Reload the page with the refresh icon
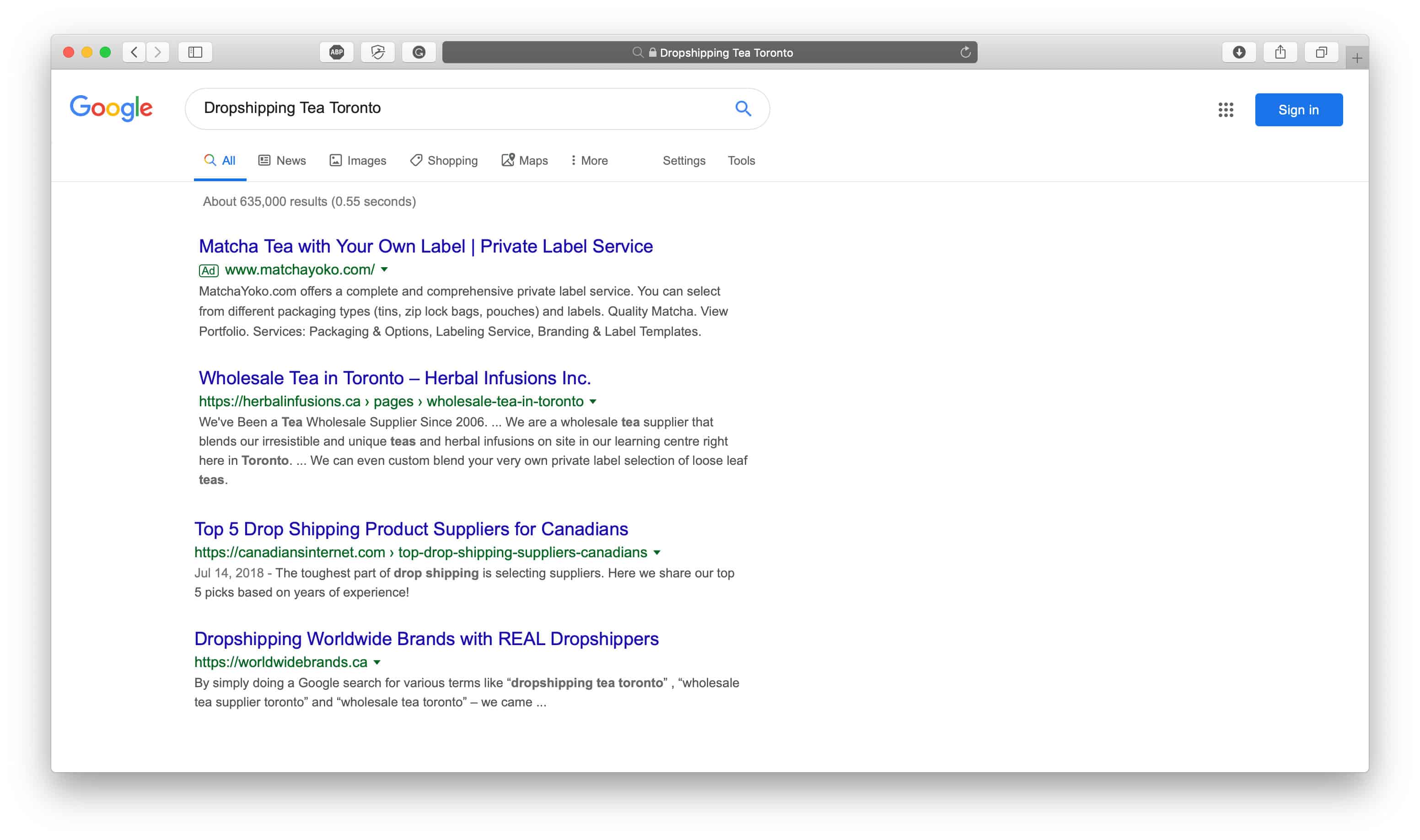 point(965,52)
